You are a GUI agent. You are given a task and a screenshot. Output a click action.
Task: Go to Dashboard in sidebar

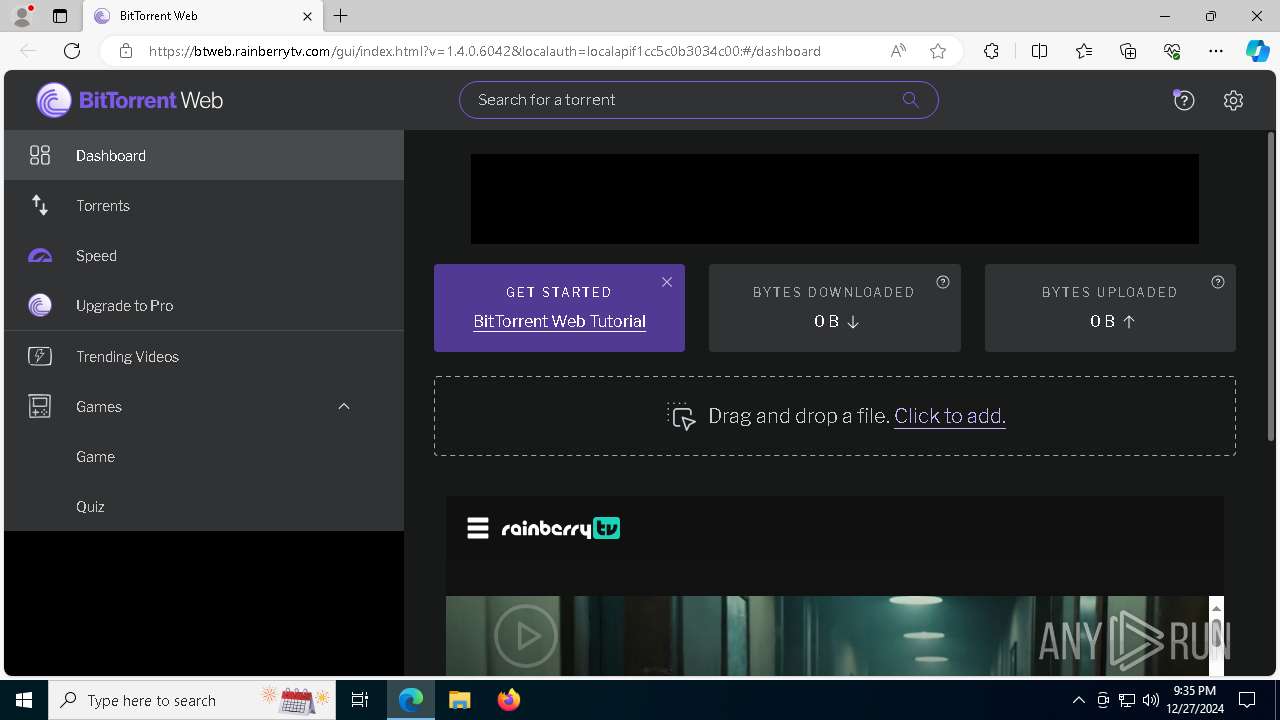[x=204, y=155]
